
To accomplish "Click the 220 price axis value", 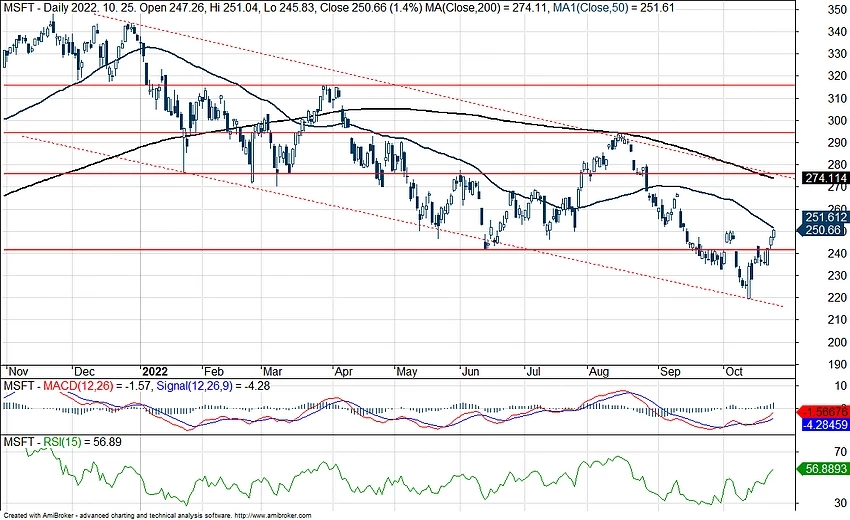I will coord(837,298).
